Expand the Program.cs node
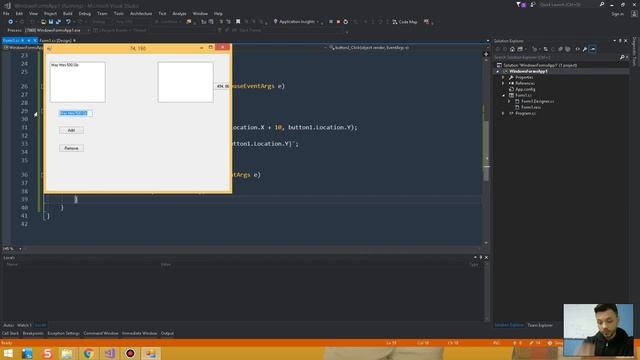 point(503,113)
